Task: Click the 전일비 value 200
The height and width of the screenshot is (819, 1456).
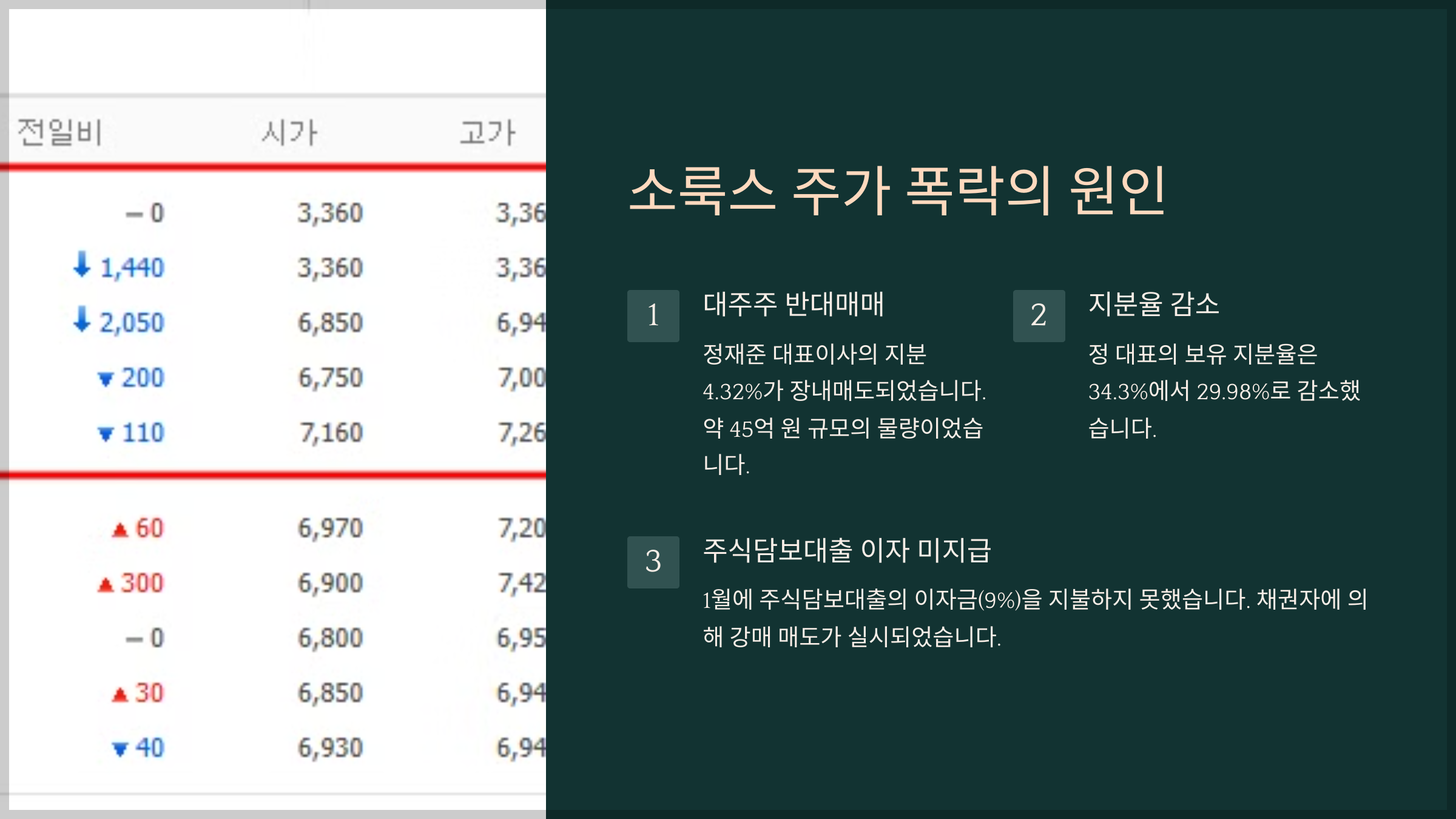Action: tap(143, 377)
